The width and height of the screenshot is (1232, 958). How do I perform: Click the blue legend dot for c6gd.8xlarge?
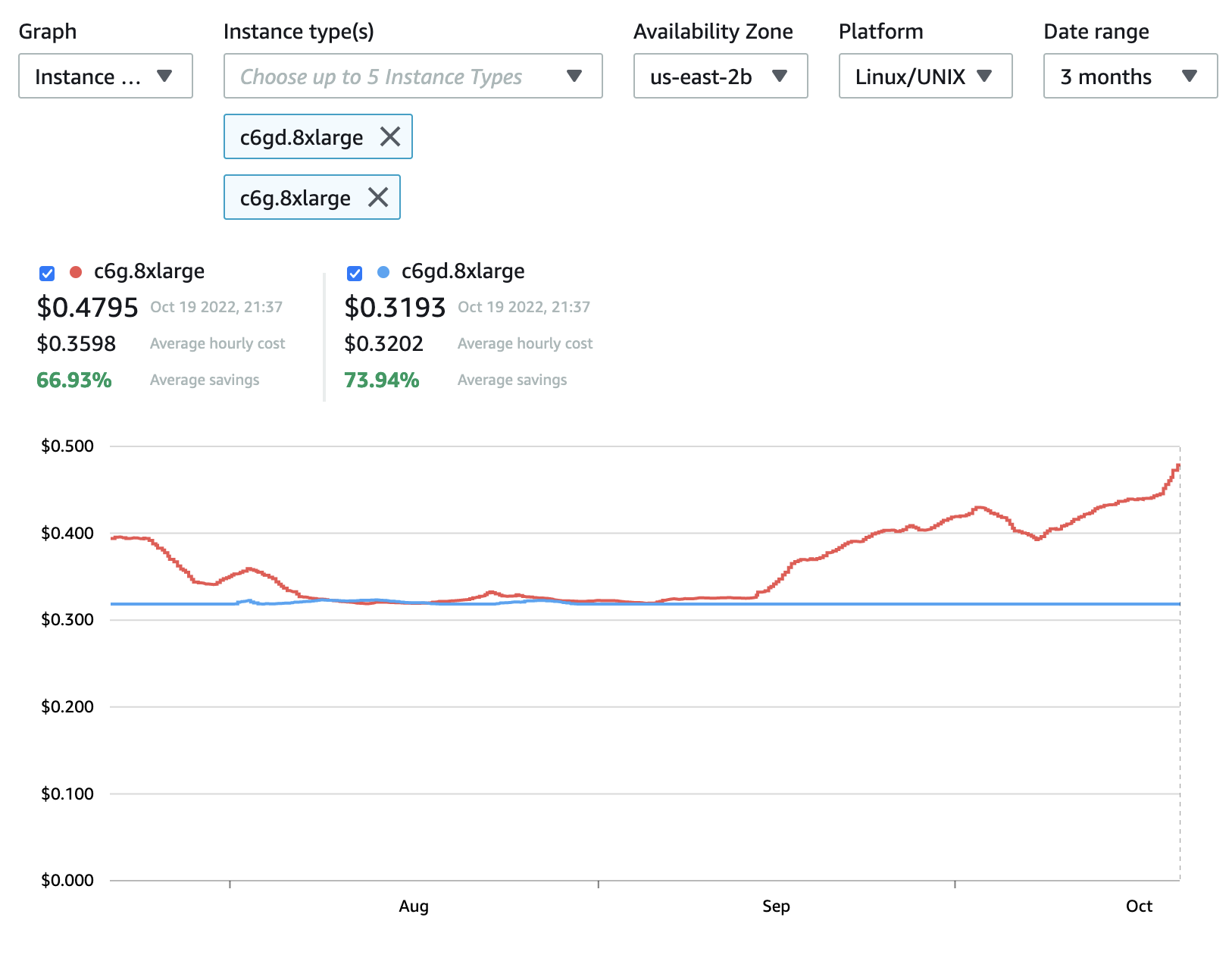pos(383,271)
